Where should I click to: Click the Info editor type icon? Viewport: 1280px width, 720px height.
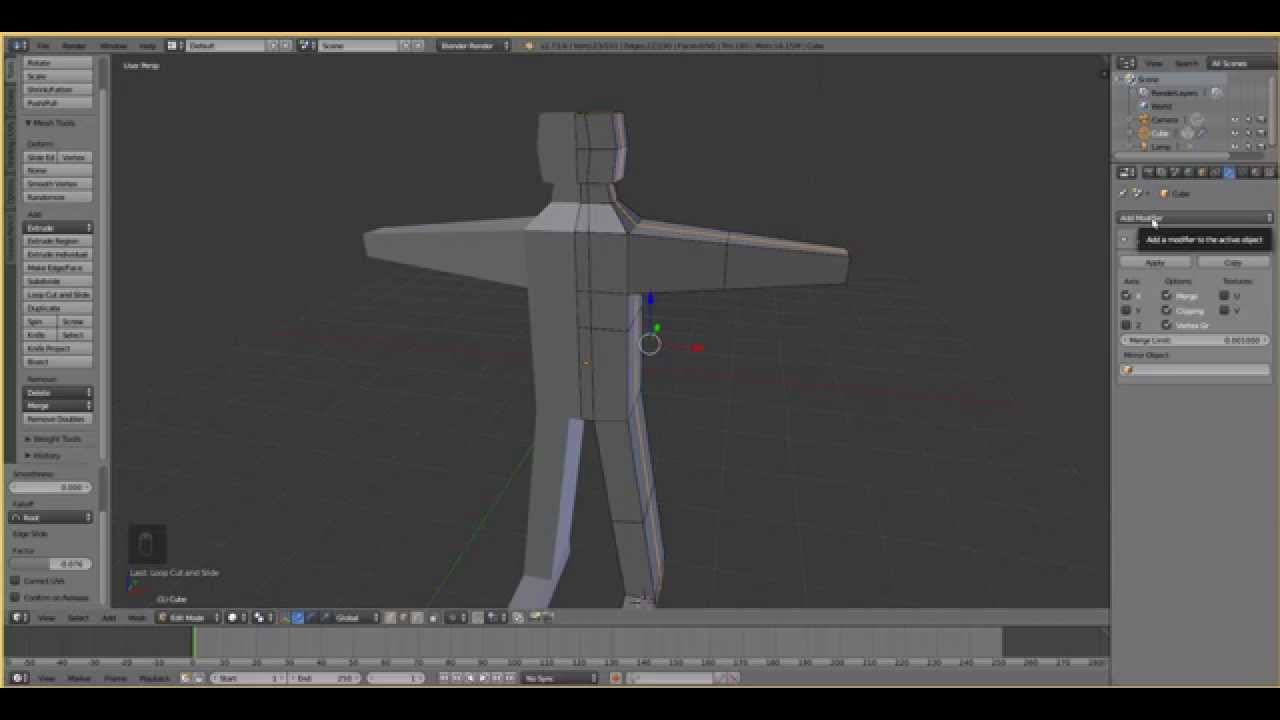pos(19,46)
